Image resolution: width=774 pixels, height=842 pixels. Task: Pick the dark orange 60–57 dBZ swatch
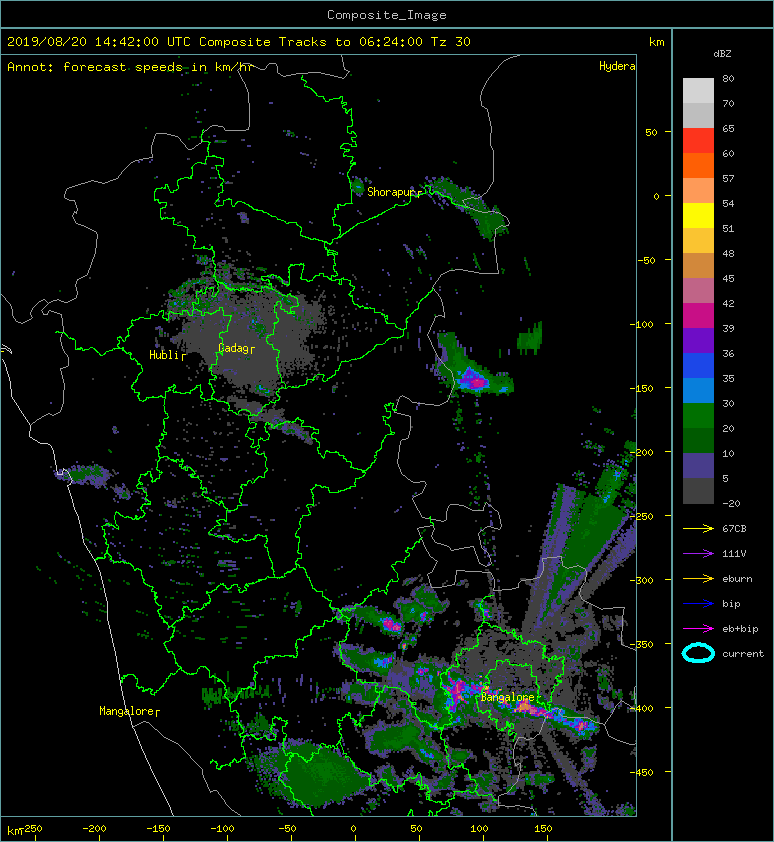698,166
